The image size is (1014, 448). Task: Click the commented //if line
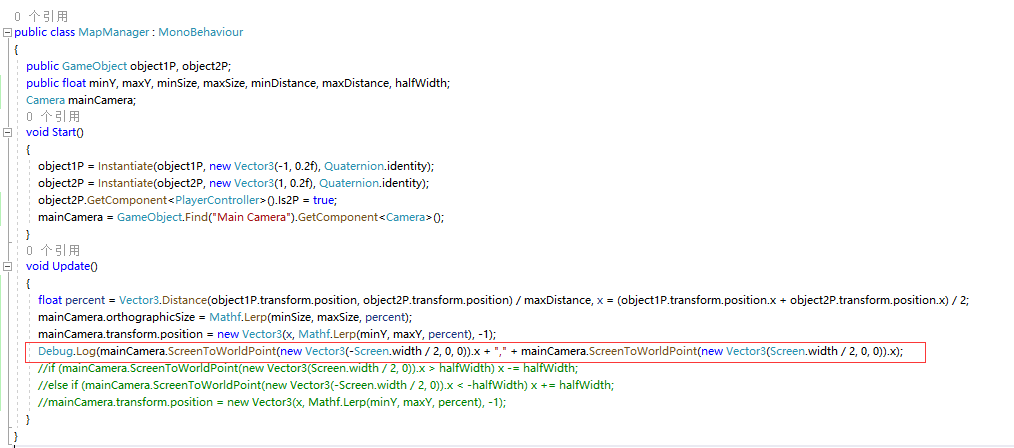coord(308,368)
